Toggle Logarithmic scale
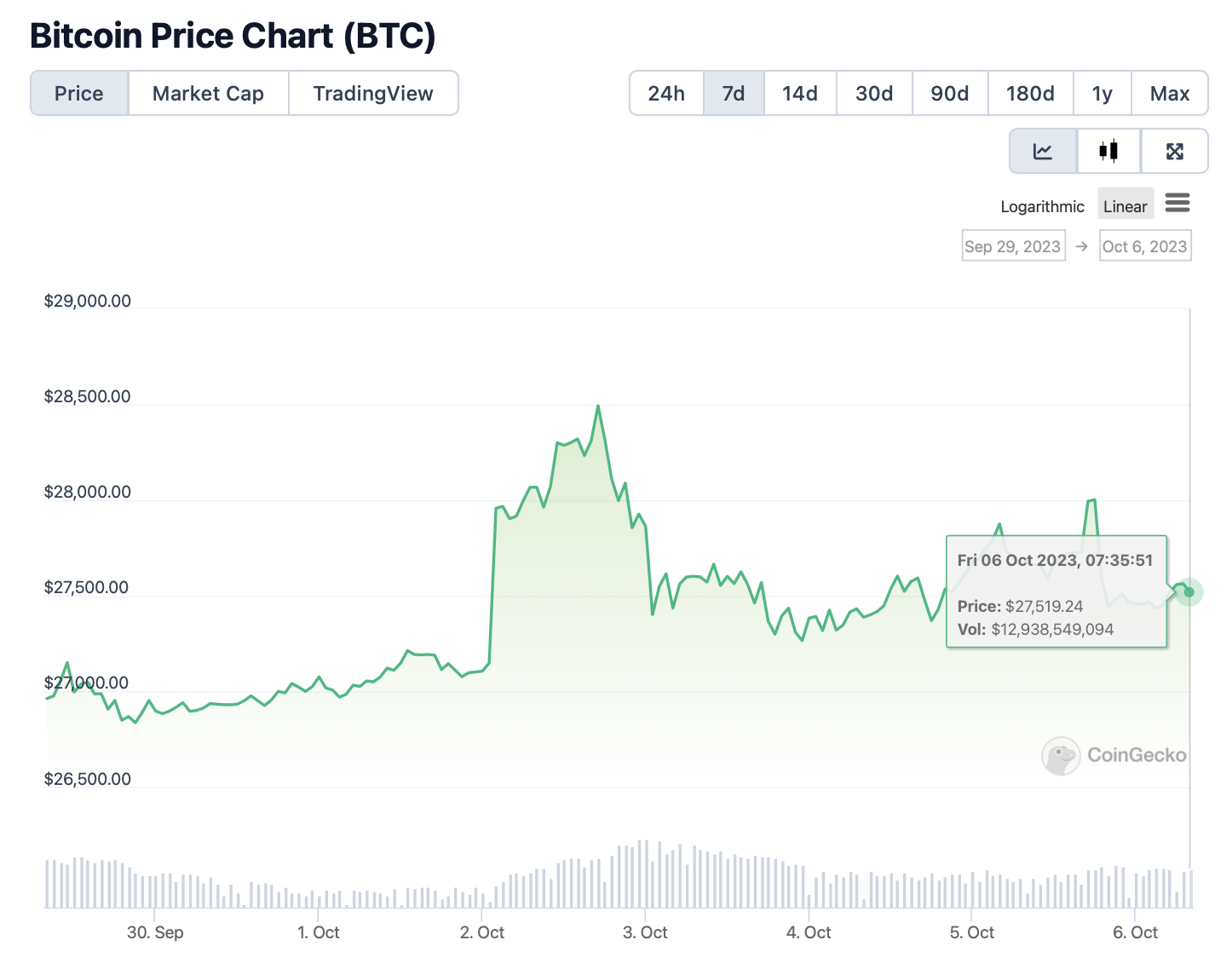The width and height of the screenshot is (1232, 963). coord(1042,206)
